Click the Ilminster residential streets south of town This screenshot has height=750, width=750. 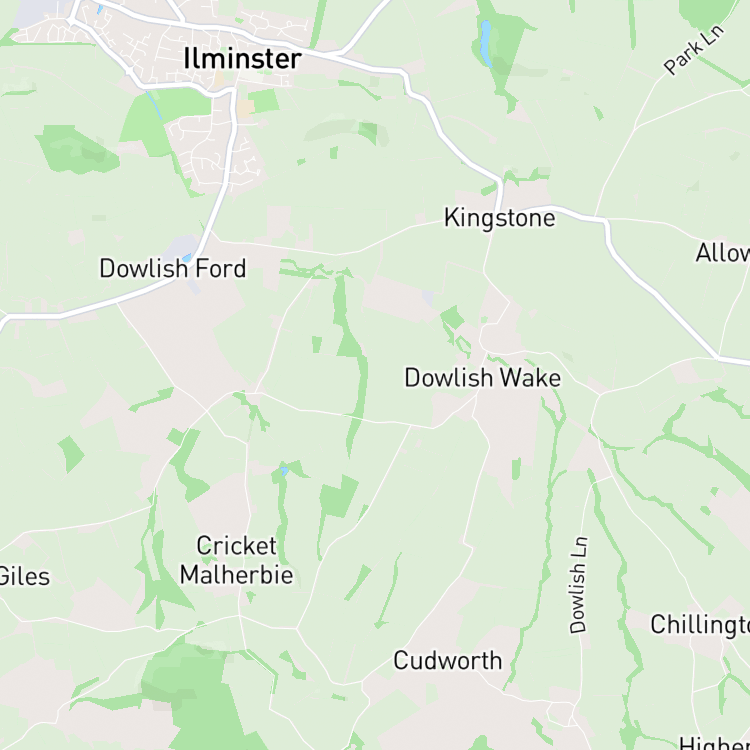(215, 151)
